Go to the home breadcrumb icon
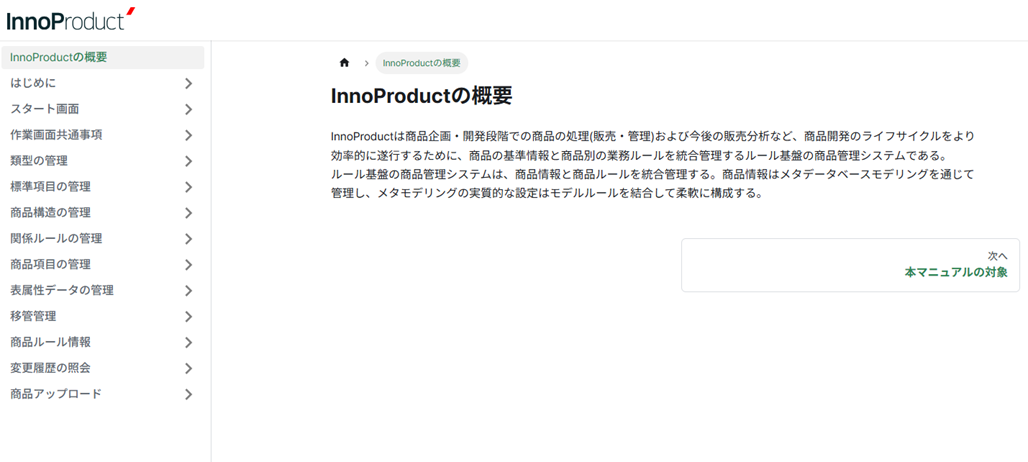Screen dimensions: 1028x462 pos(345,63)
